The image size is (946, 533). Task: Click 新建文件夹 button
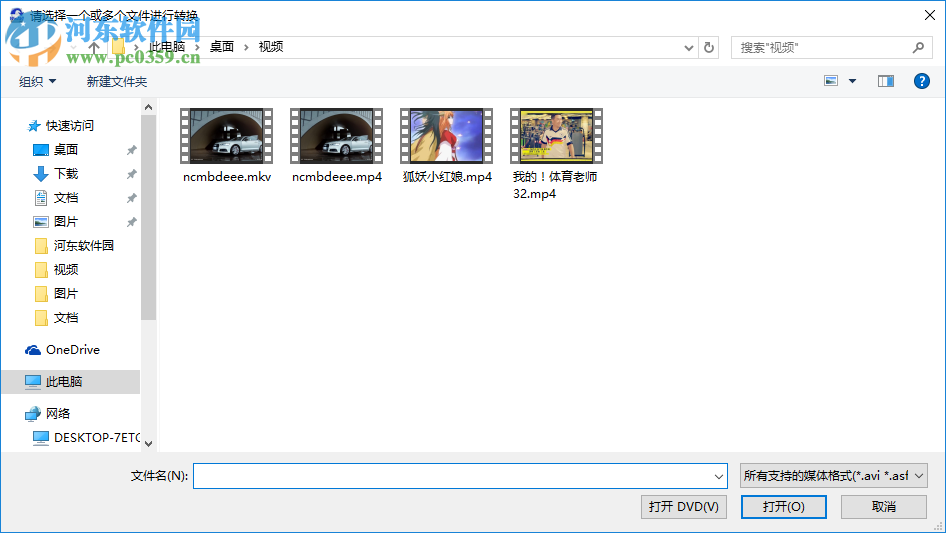pos(116,81)
